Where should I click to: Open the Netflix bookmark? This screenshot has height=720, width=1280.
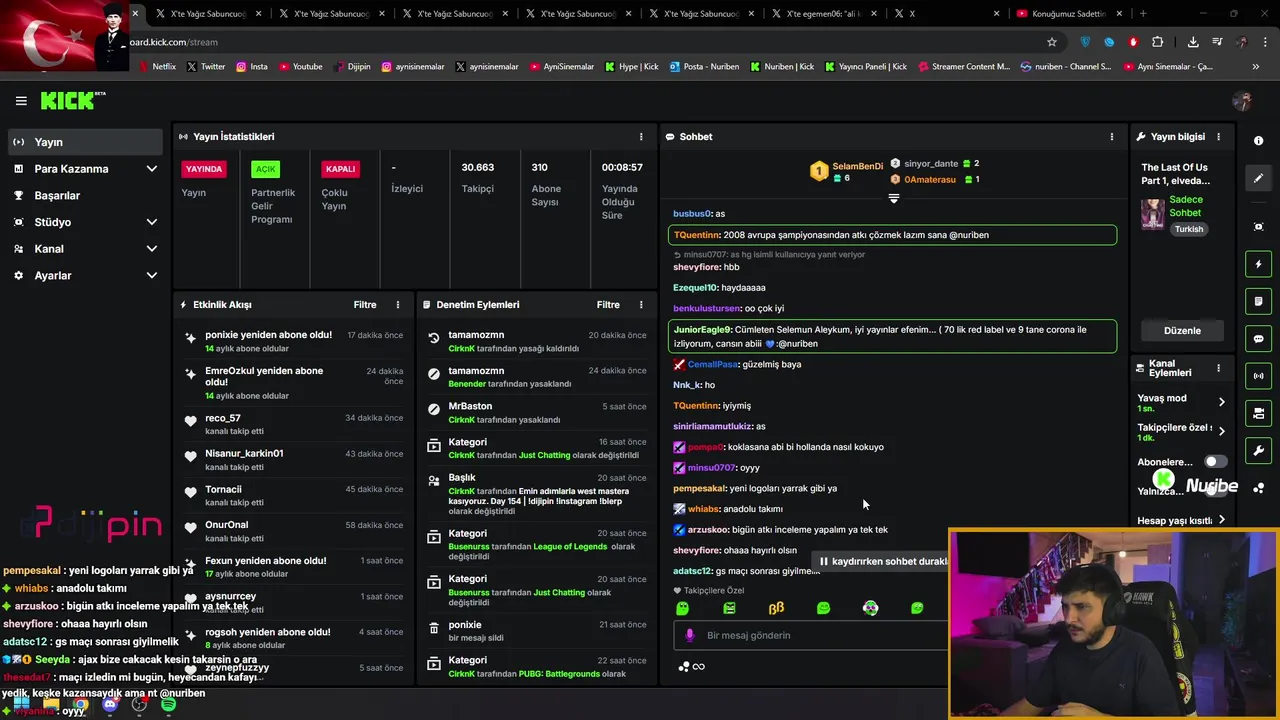coord(157,67)
